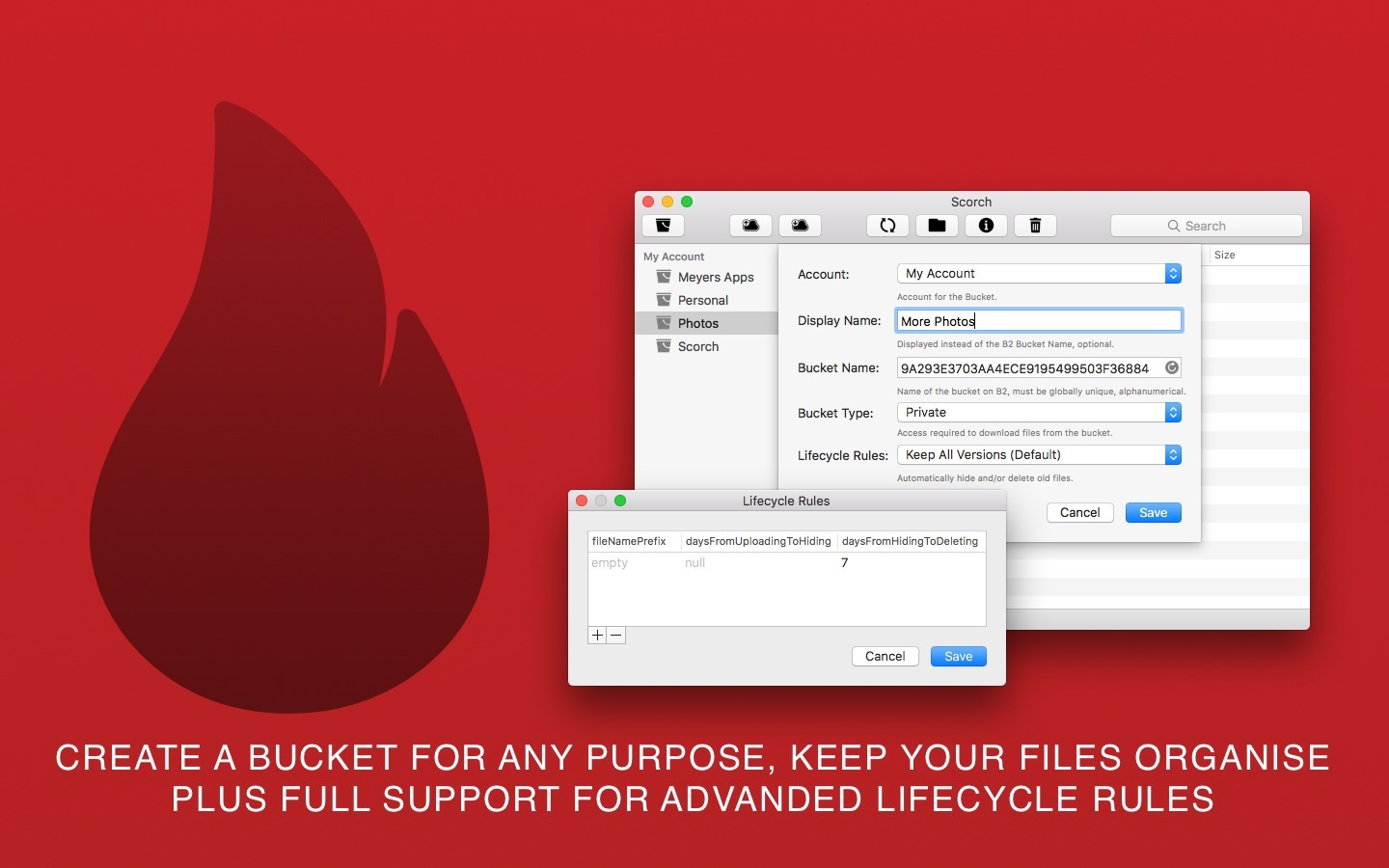This screenshot has width=1389, height=868.
Task: Click the fileNamePrefix column header
Action: click(634, 541)
